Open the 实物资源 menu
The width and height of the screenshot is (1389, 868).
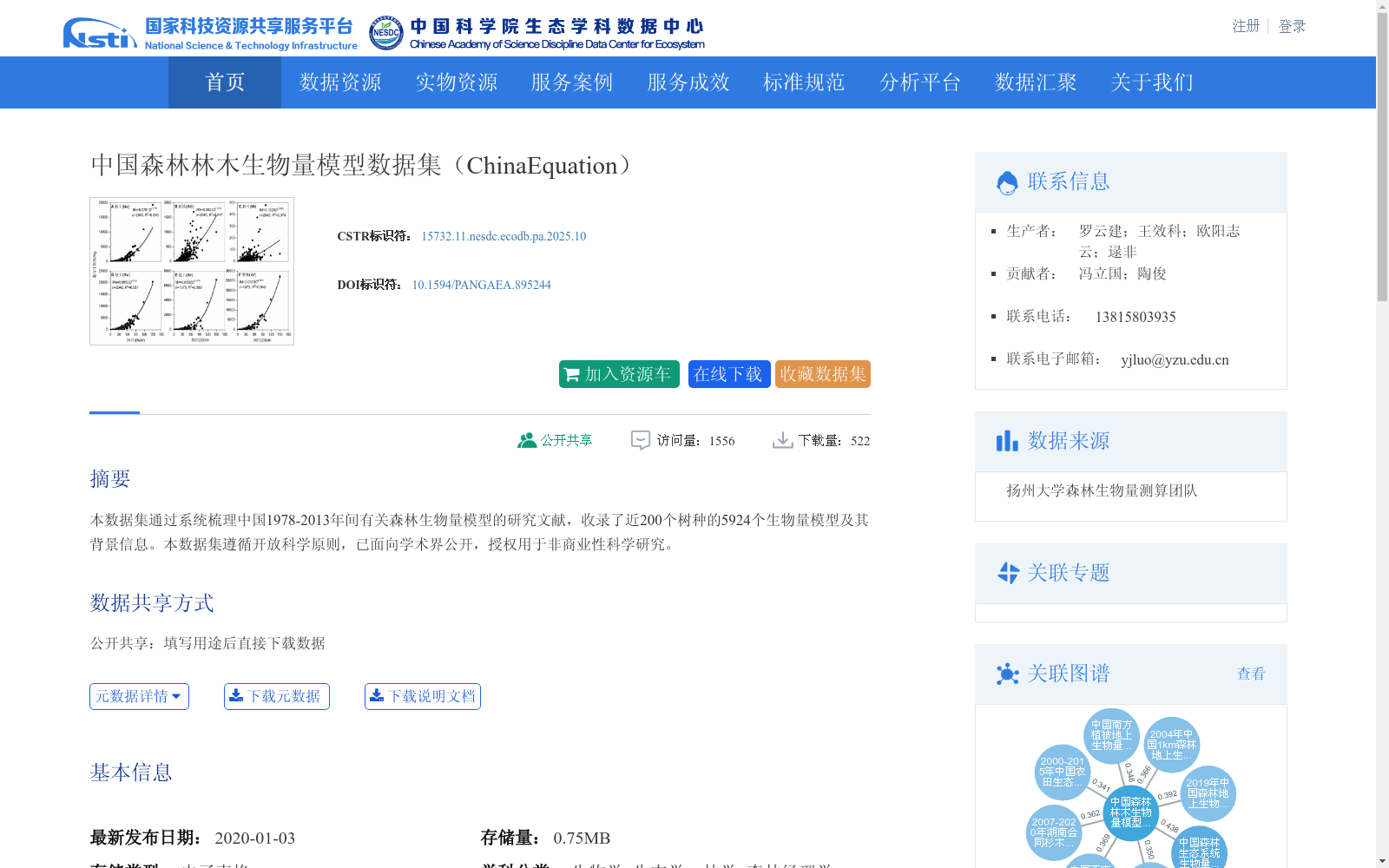click(x=457, y=82)
